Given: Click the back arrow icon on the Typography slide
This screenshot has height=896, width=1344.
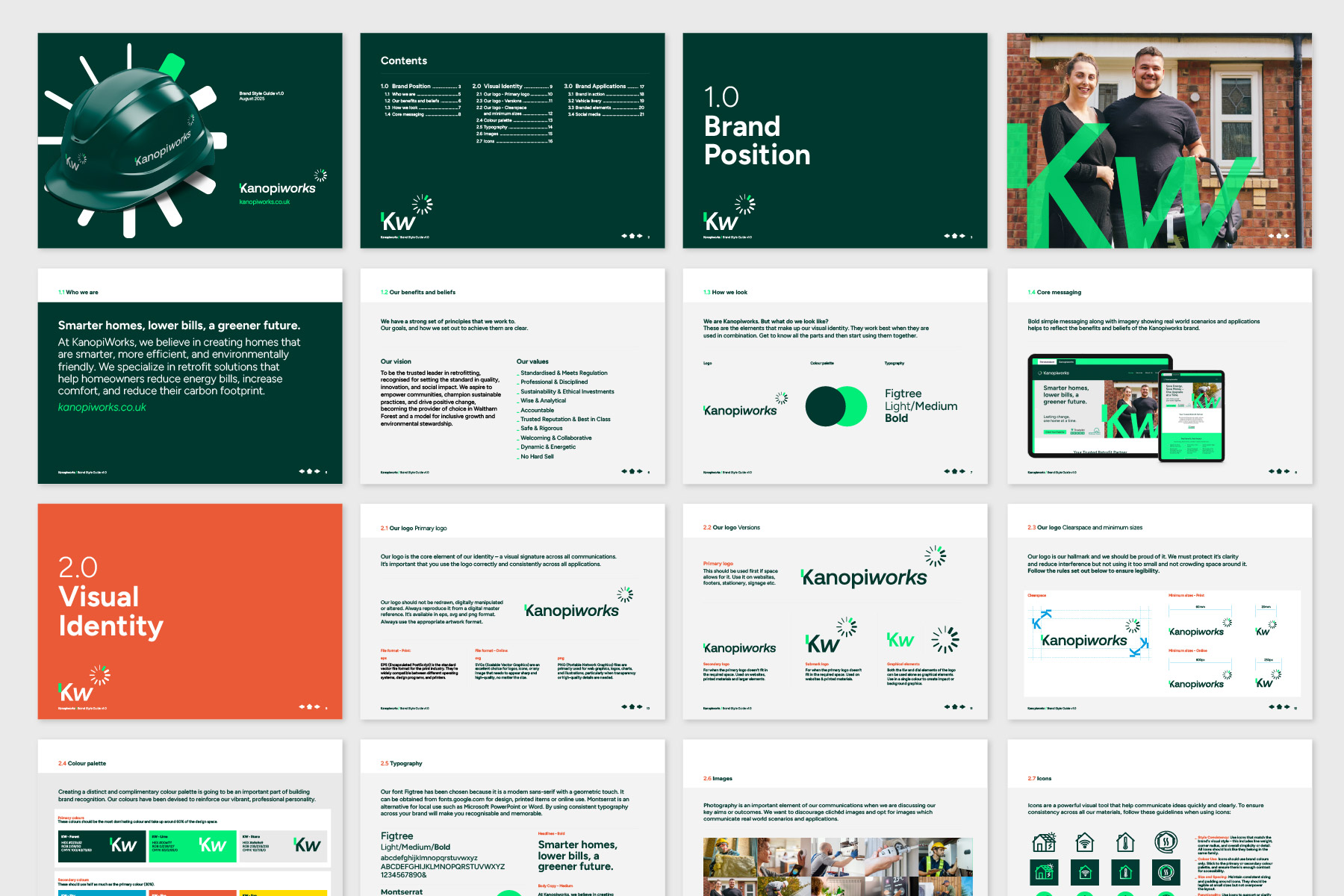Looking at the screenshot, I should point(624,893).
